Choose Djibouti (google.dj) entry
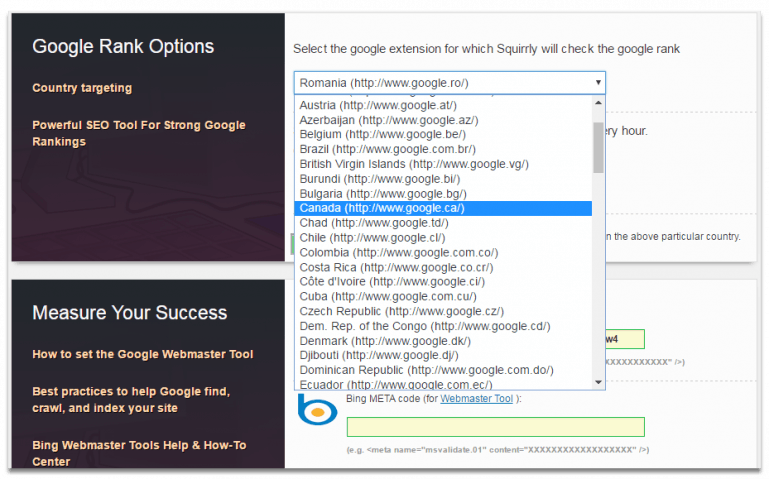Image resolution: width=769 pixels, height=479 pixels. (x=443, y=355)
